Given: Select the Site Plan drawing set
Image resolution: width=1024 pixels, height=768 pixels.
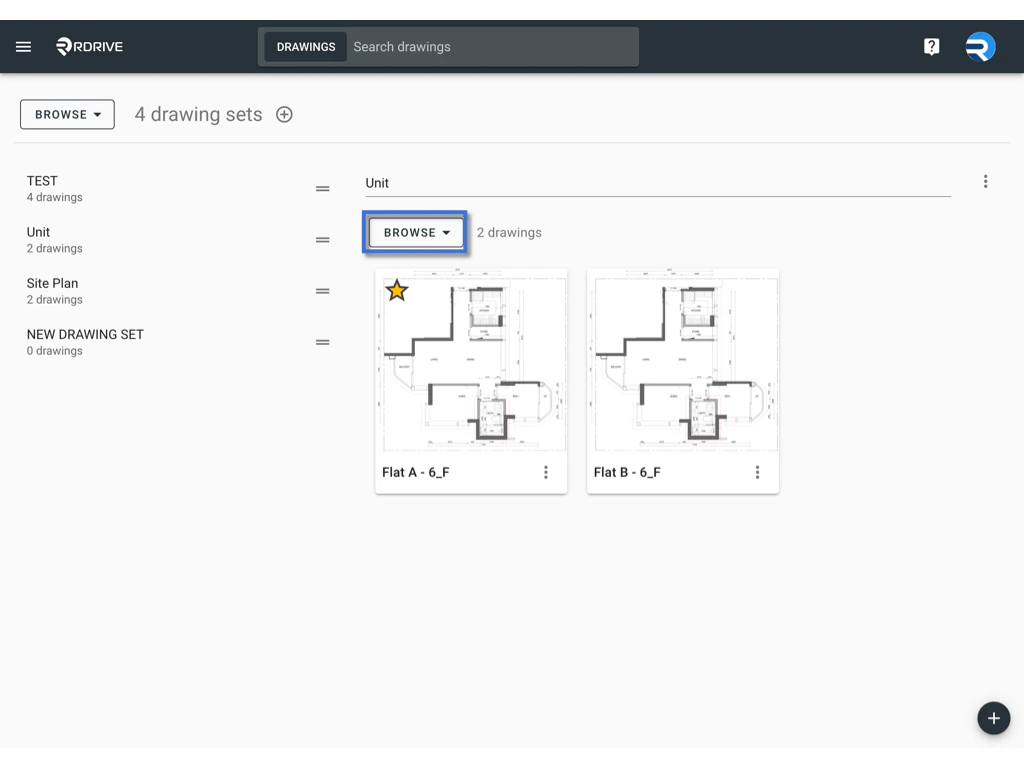Looking at the screenshot, I should pos(176,291).
